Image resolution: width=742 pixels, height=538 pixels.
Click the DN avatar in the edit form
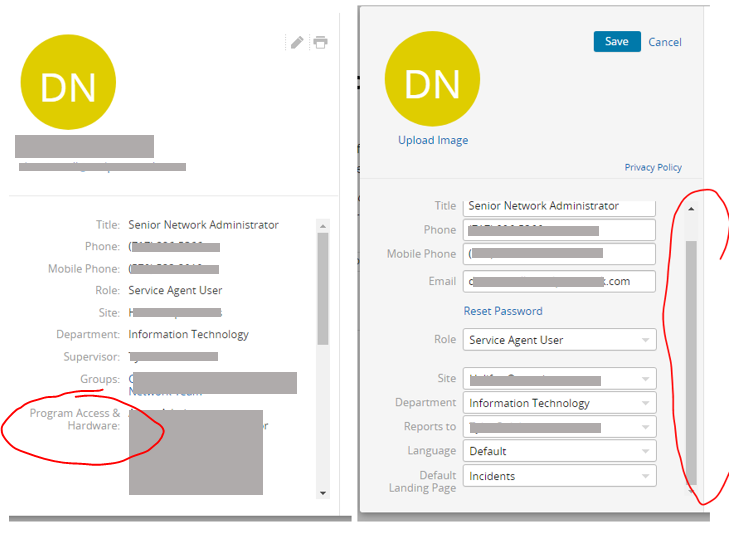[432, 79]
